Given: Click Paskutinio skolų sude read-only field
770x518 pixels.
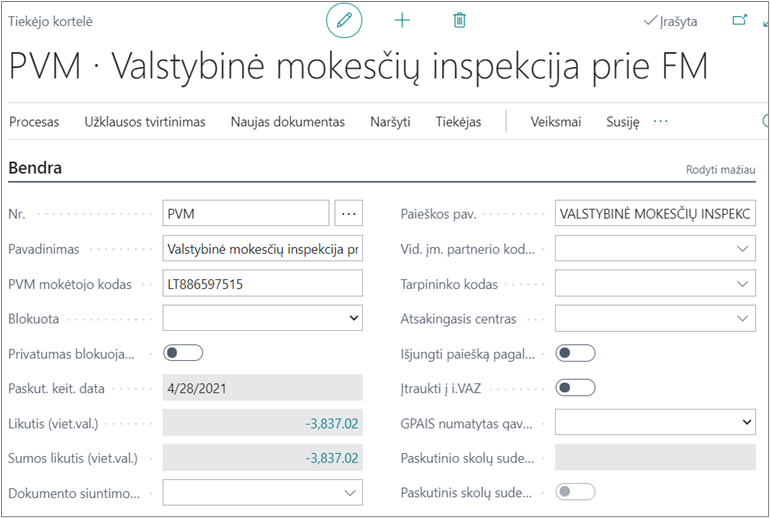Looking at the screenshot, I should [x=655, y=457].
